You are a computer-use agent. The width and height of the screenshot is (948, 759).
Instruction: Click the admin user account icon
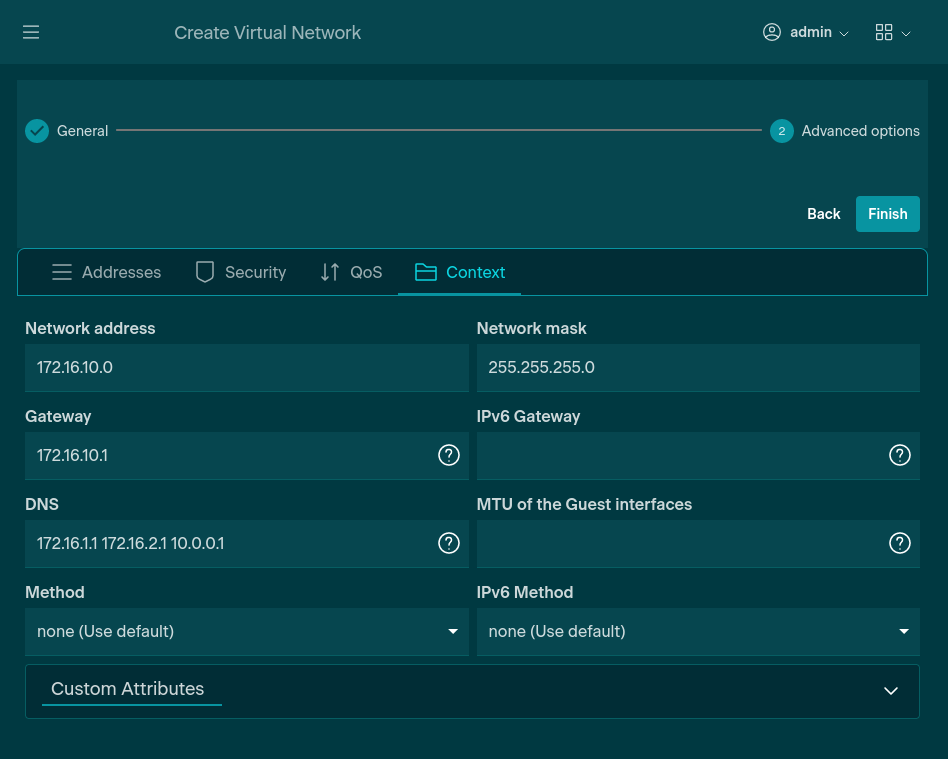pyautogui.click(x=771, y=32)
